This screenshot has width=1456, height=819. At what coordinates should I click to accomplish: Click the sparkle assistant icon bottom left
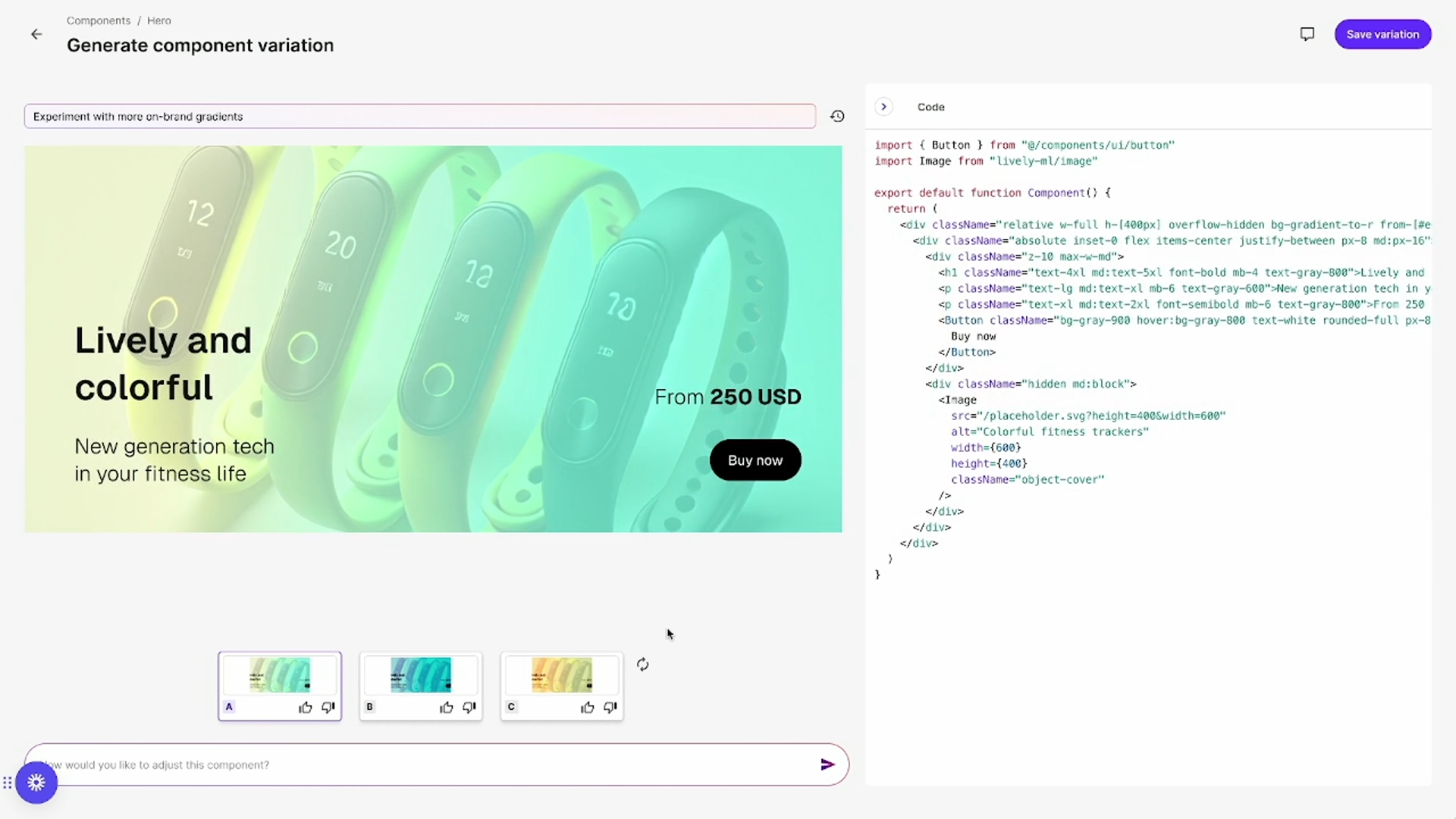36,782
